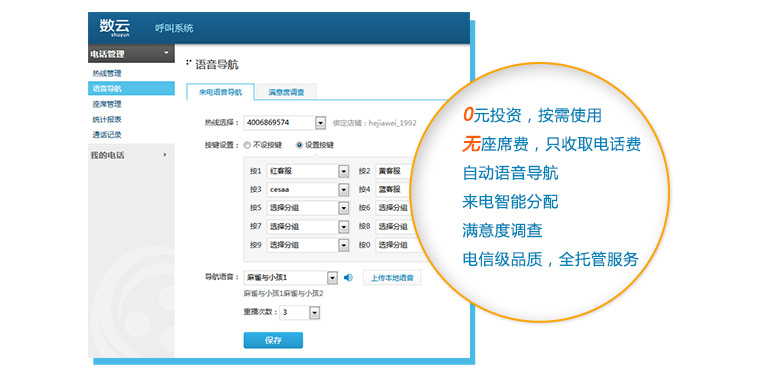The height and width of the screenshot is (378, 760).
Task: Open 通话记录 in the sidebar
Action: (x=107, y=135)
